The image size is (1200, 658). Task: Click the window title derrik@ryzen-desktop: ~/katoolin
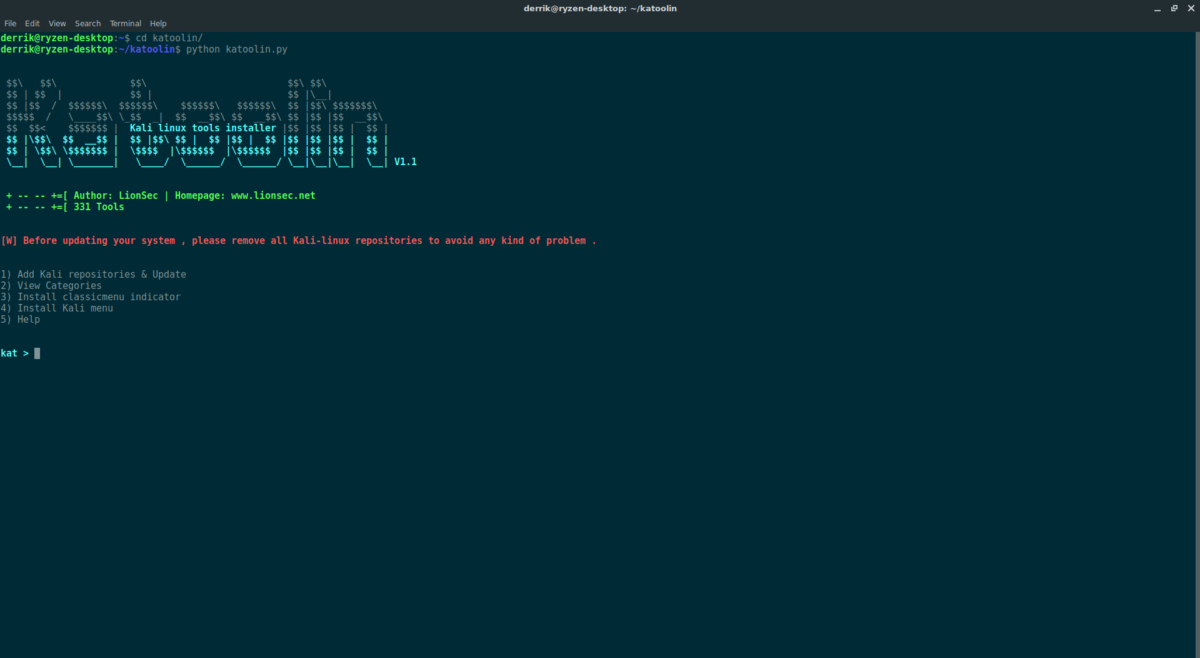click(x=600, y=8)
